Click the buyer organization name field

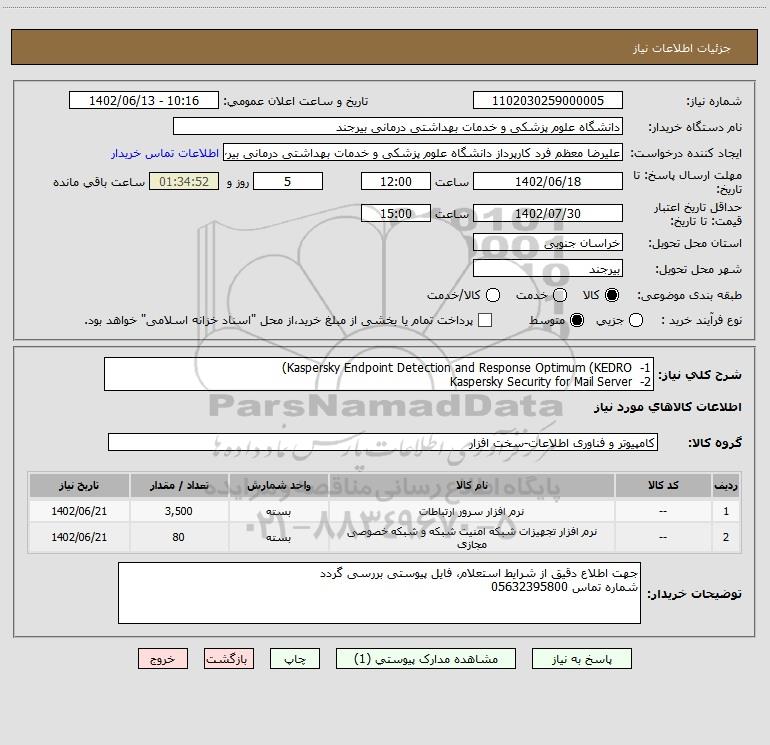tap(398, 126)
